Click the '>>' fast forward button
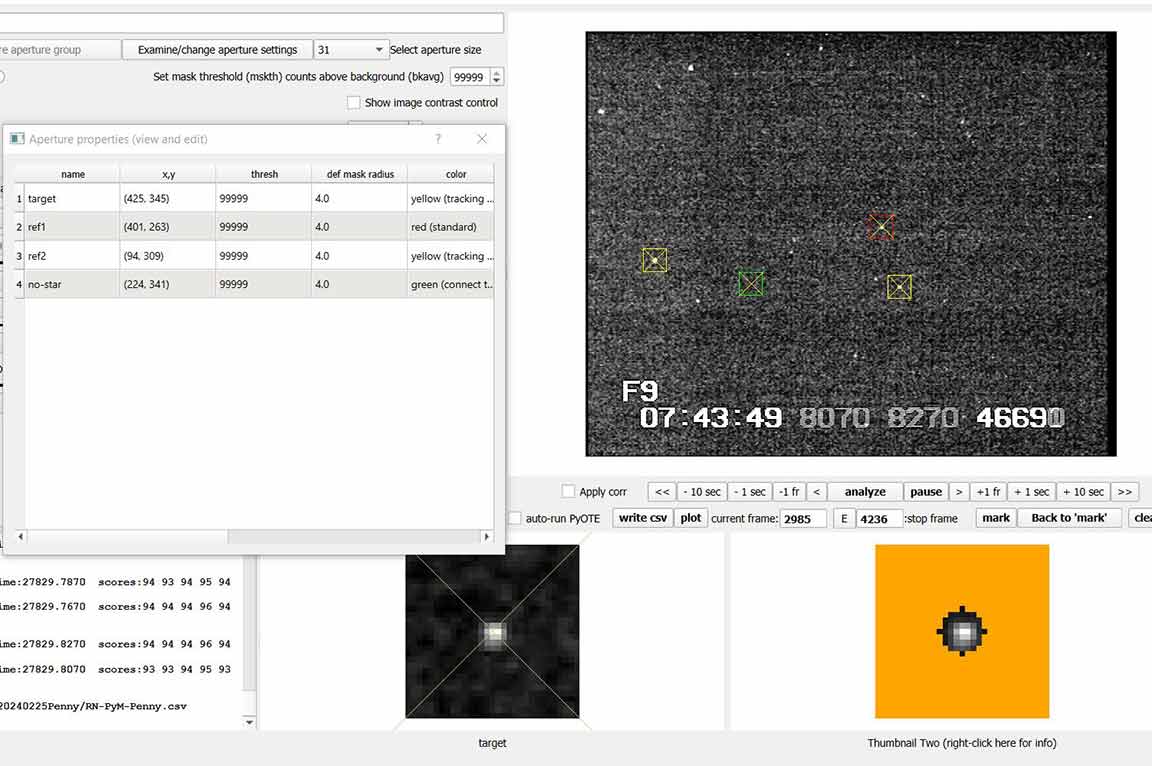Screen dimensions: 1152x766 pos(1125,491)
